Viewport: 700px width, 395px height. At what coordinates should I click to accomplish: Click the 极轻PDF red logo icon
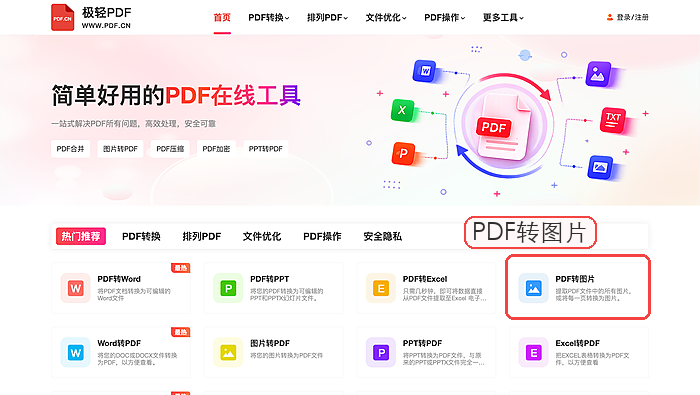[62, 17]
